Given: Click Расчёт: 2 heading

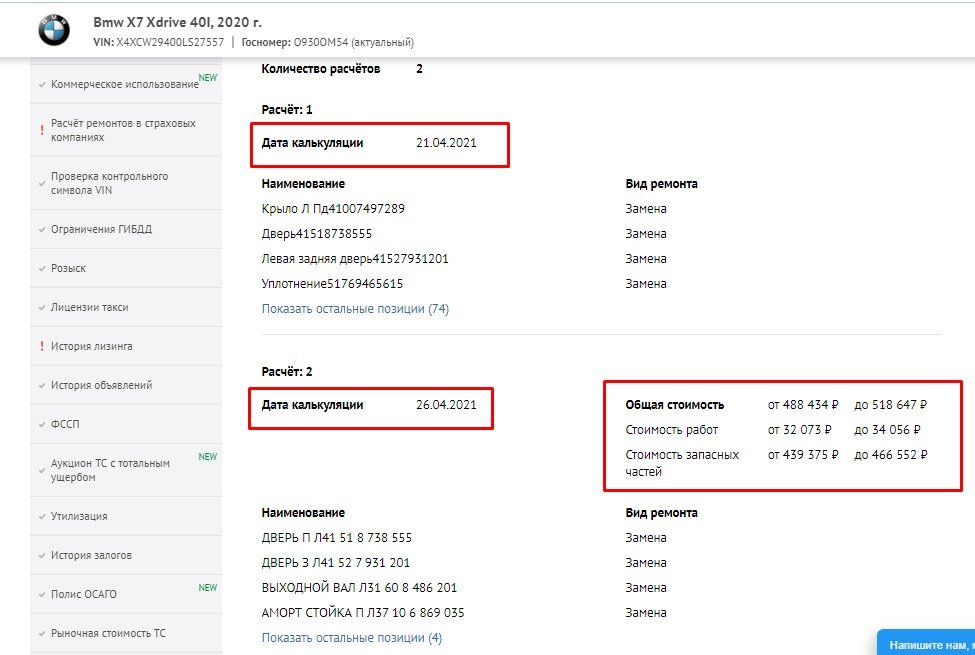Looking at the screenshot, I should [287, 372].
